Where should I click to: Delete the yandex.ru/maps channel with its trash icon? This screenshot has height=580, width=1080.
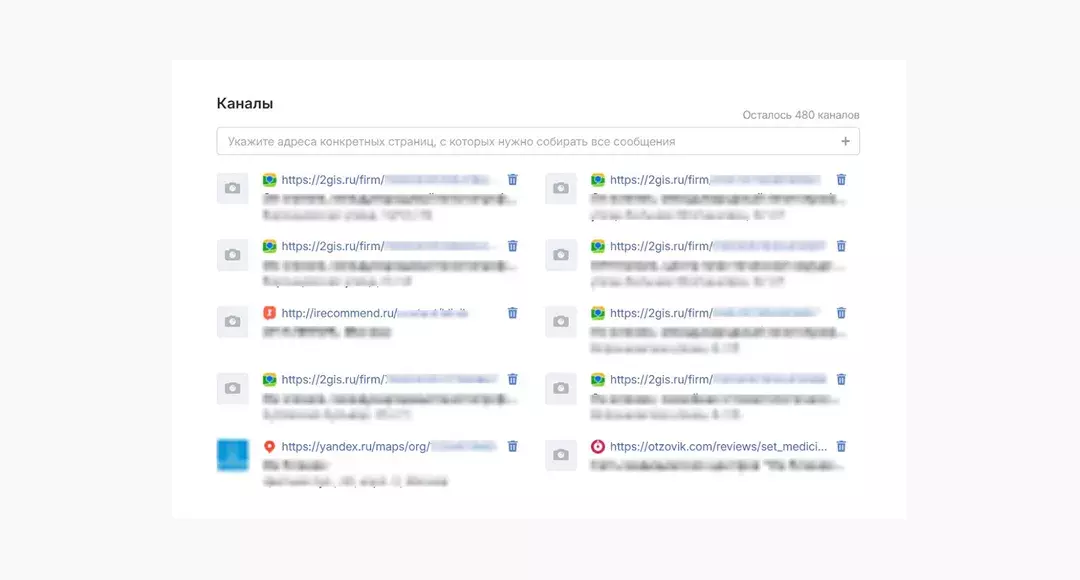513,446
